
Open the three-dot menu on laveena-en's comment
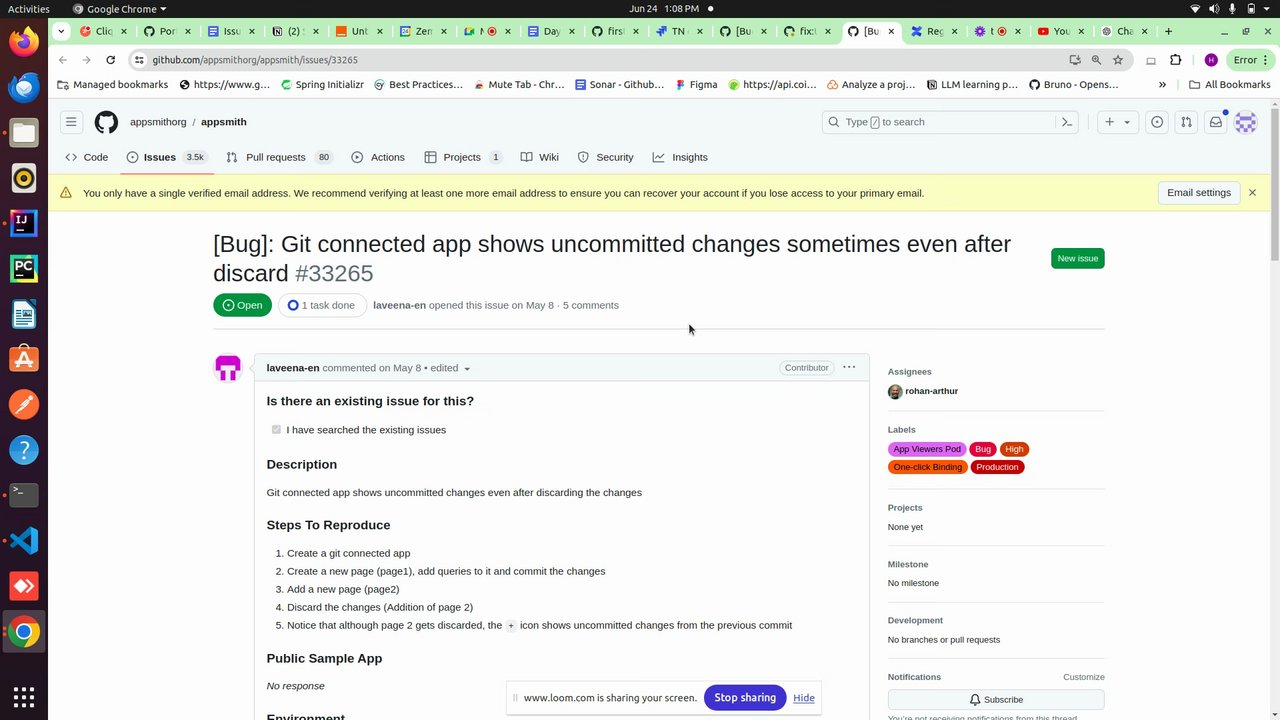[x=849, y=367]
